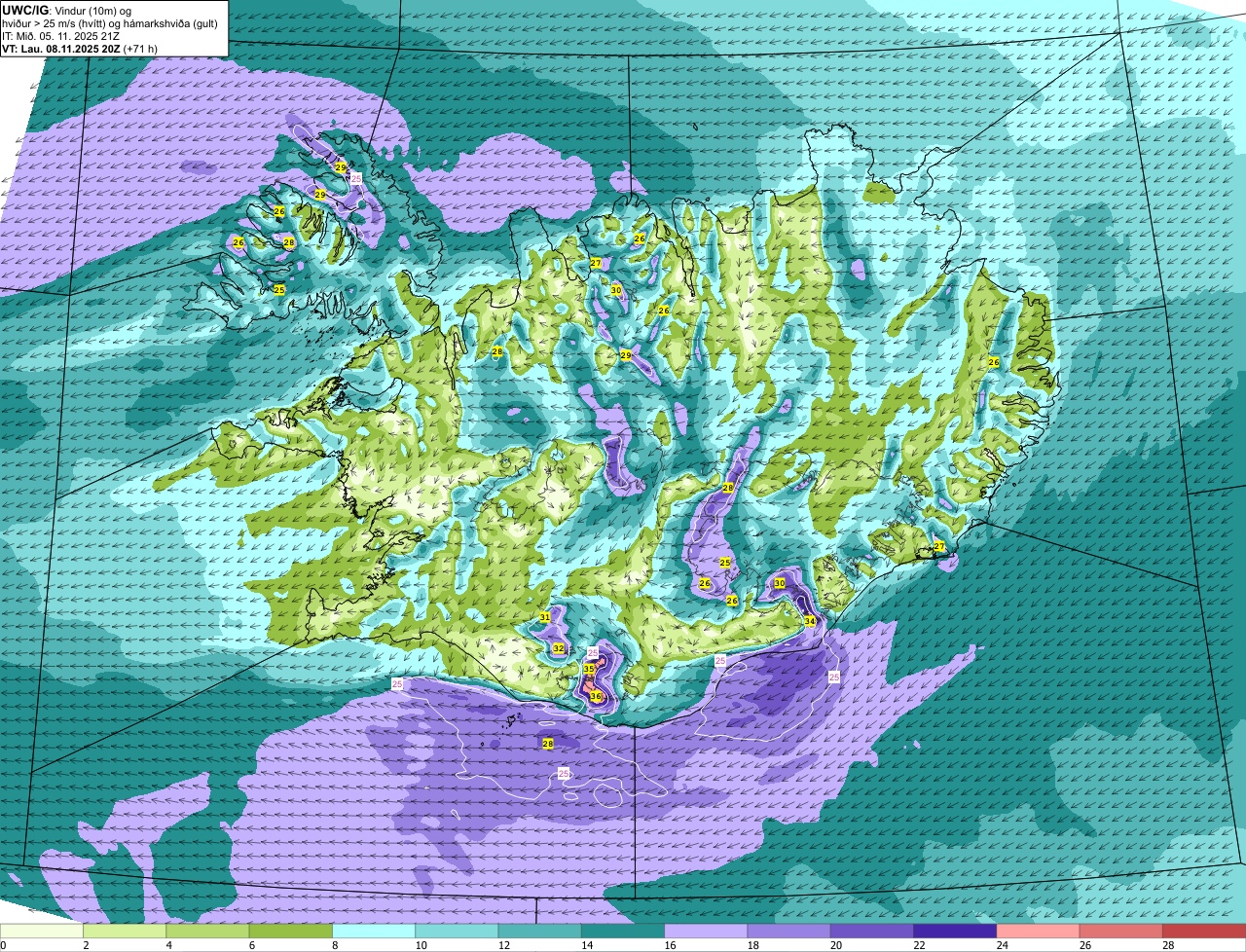Click the 22–24 m/s dark indigo legend swatch
This screenshot has width=1246, height=952.
[x=954, y=931]
